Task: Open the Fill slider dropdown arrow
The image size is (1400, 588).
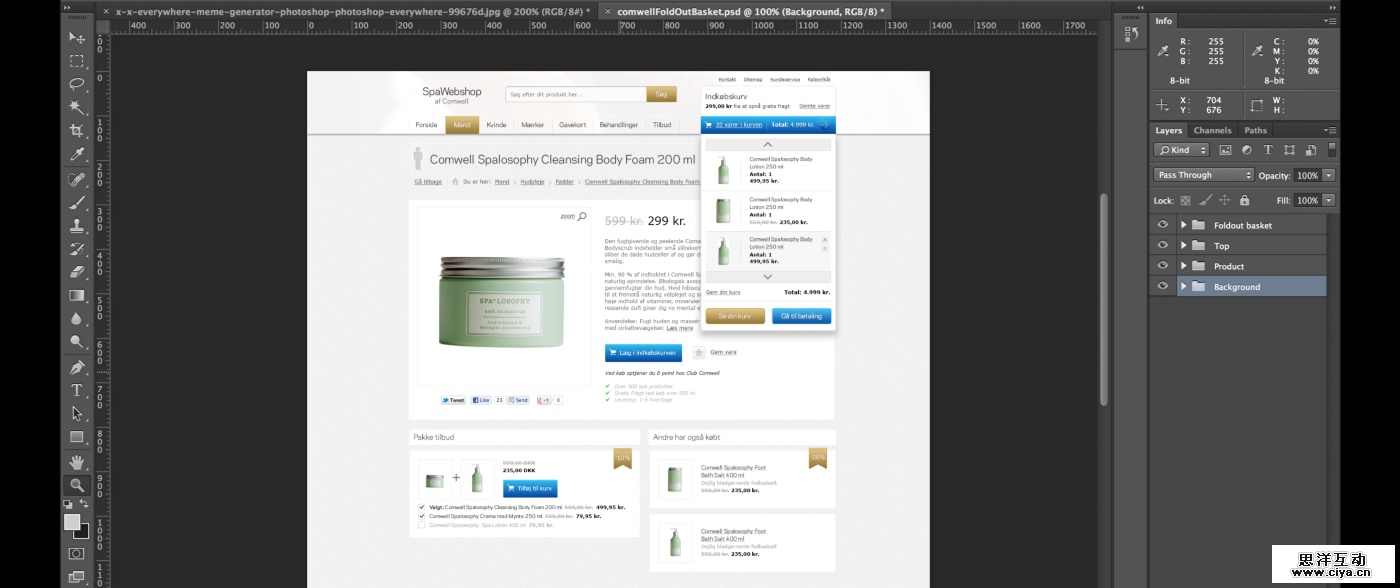Action: click(x=1329, y=200)
